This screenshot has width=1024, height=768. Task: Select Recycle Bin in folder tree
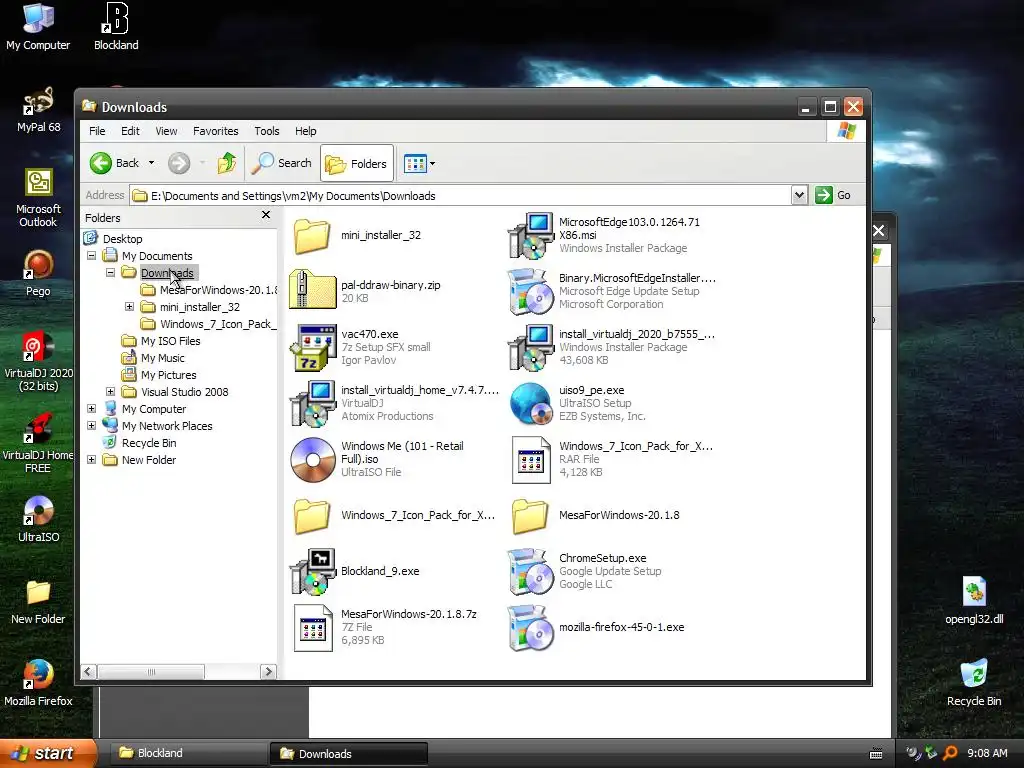(139, 443)
